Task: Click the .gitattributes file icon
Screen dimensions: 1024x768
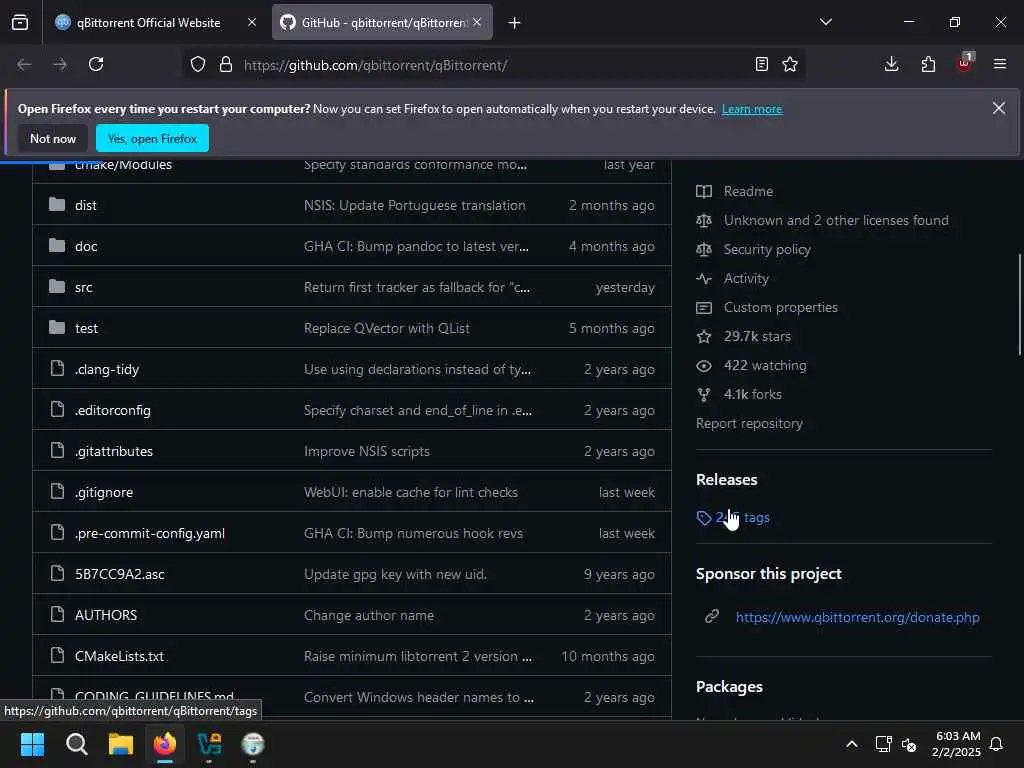Action: coord(57,451)
